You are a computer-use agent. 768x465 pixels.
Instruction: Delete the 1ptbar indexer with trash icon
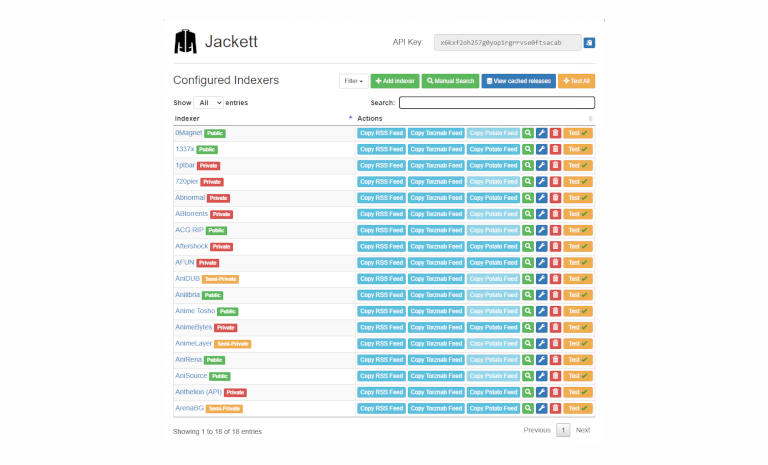tap(555, 165)
